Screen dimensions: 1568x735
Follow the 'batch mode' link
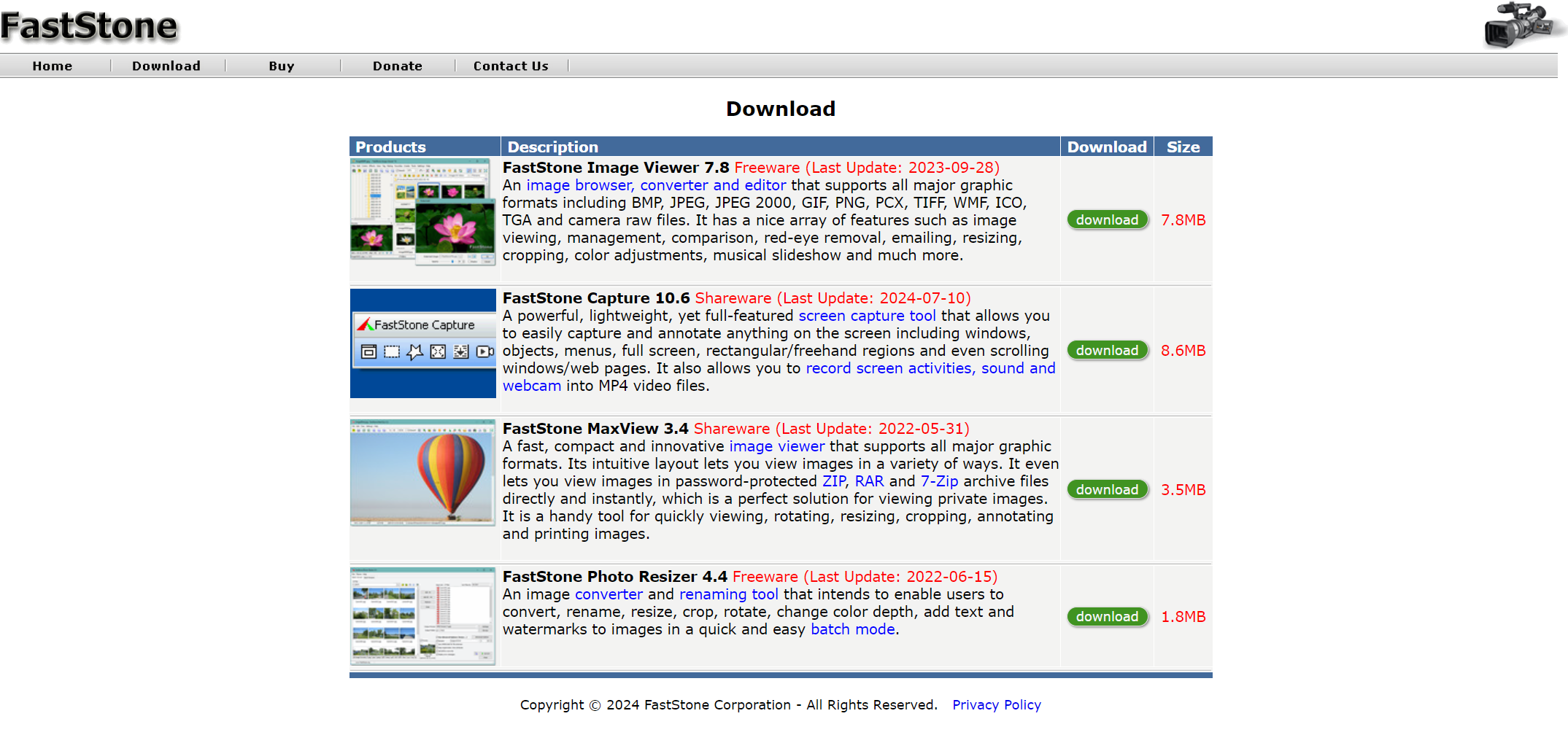pyautogui.click(x=853, y=629)
